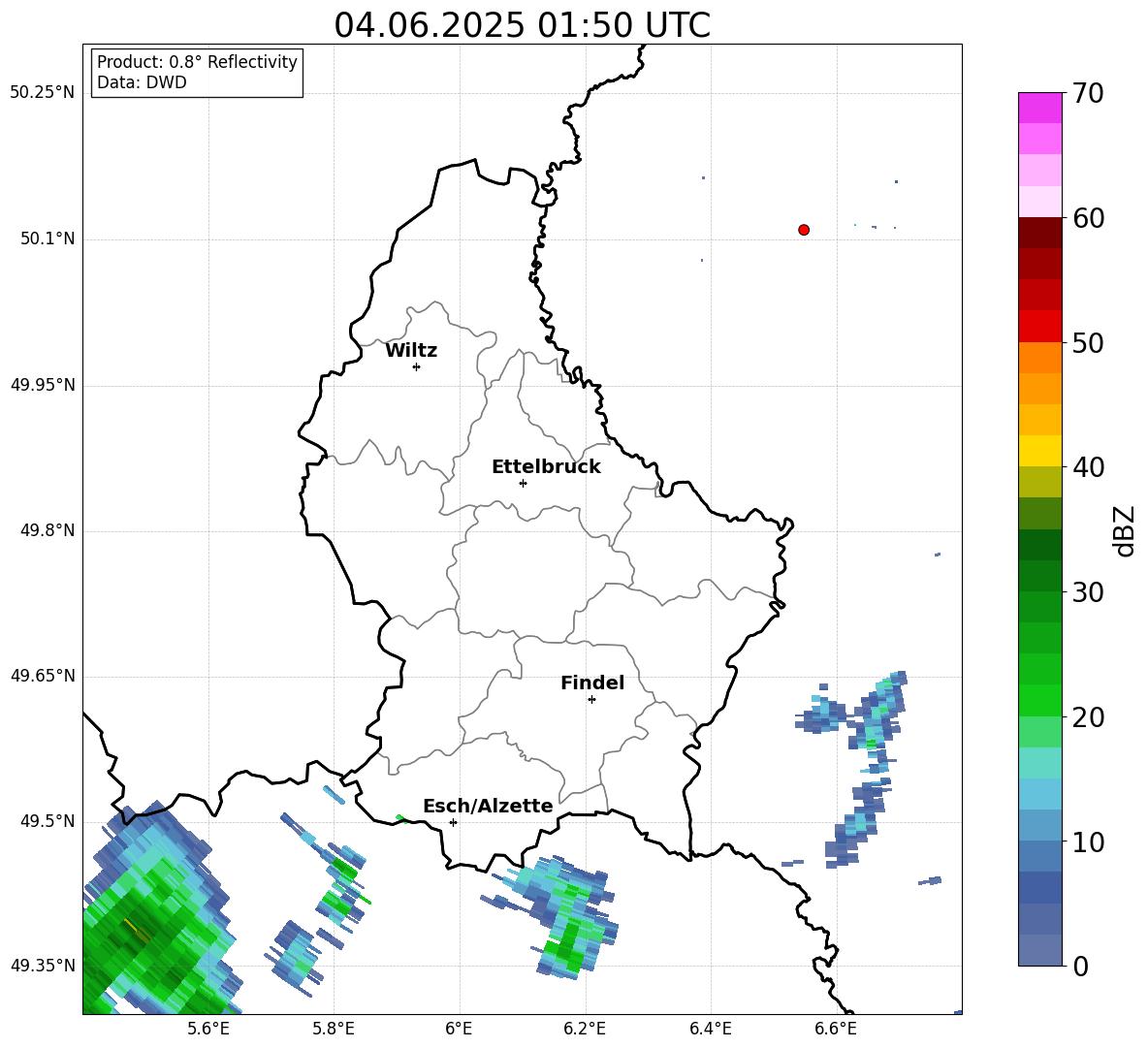Select the Ettelbruck city label
Viewport: 1148px width, 1048px height.
pos(546,467)
